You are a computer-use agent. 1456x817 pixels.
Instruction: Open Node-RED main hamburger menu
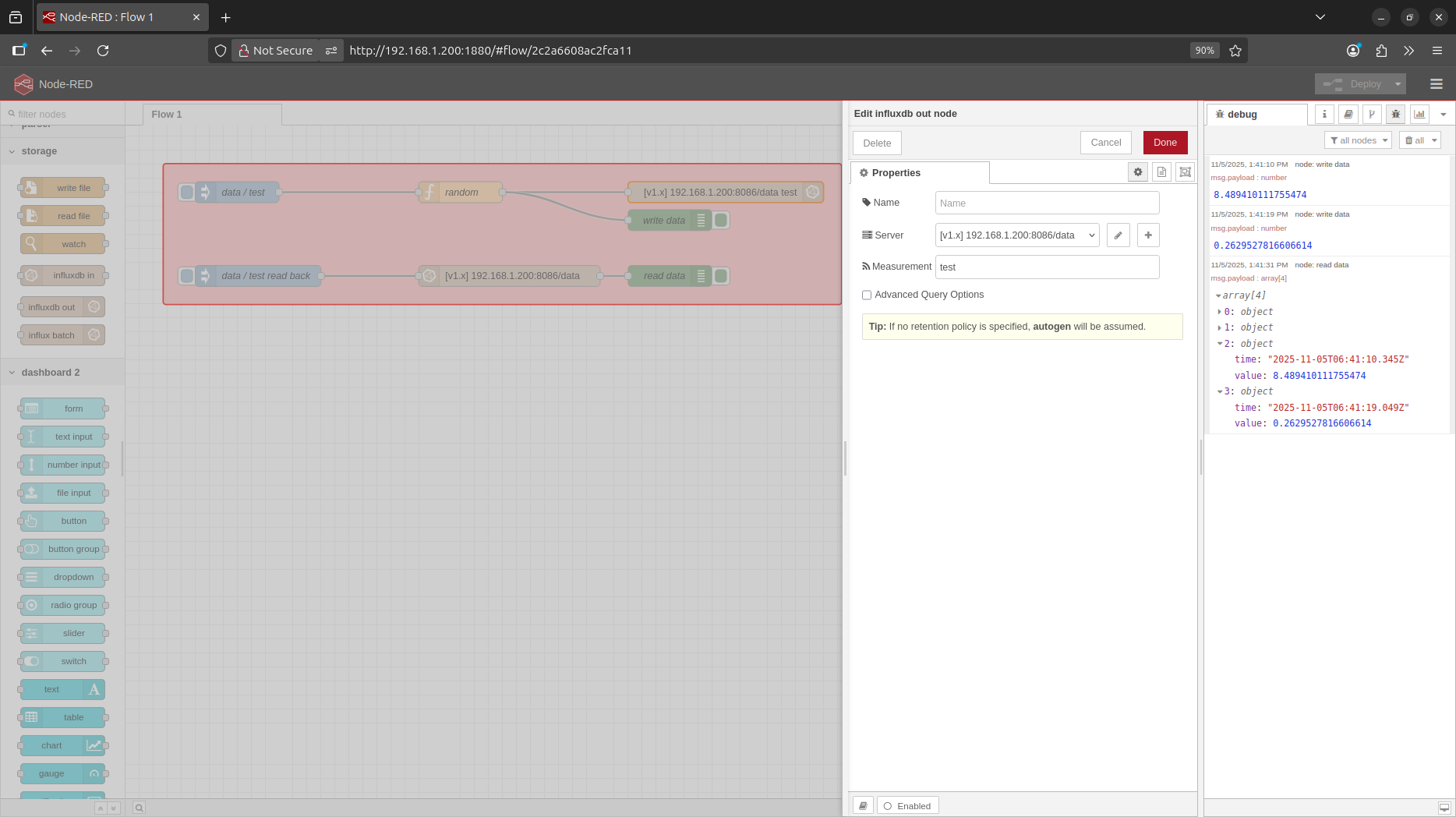pyautogui.click(x=1436, y=84)
